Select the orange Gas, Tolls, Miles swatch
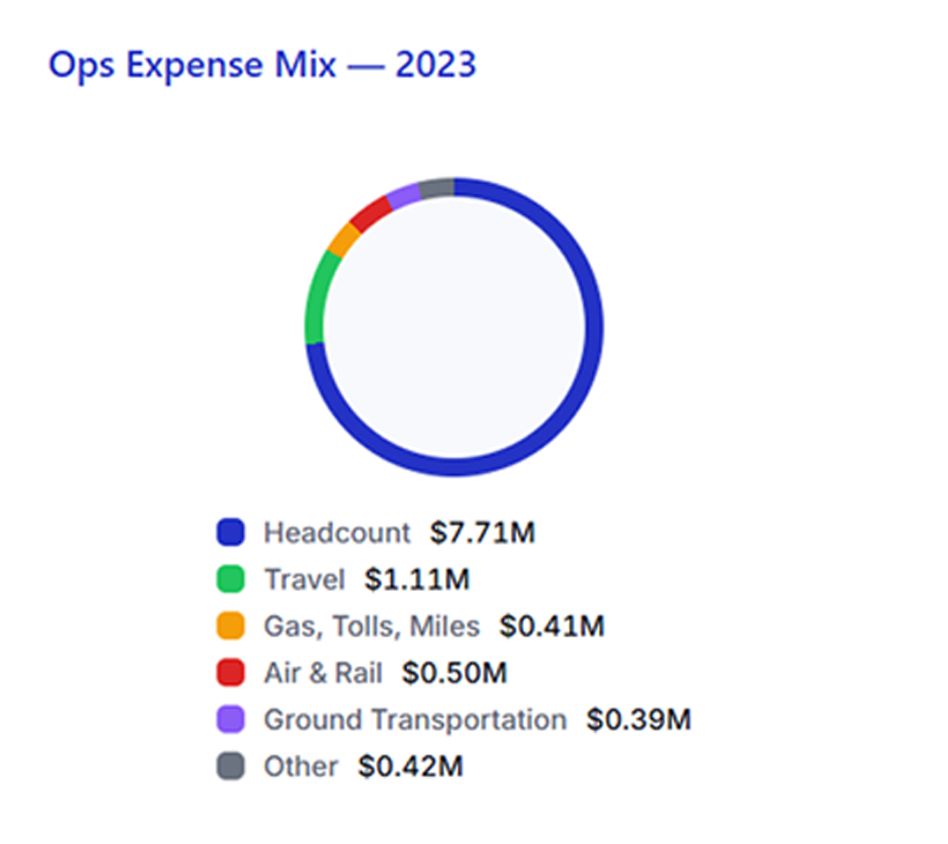The height and width of the screenshot is (844, 948). 230,627
